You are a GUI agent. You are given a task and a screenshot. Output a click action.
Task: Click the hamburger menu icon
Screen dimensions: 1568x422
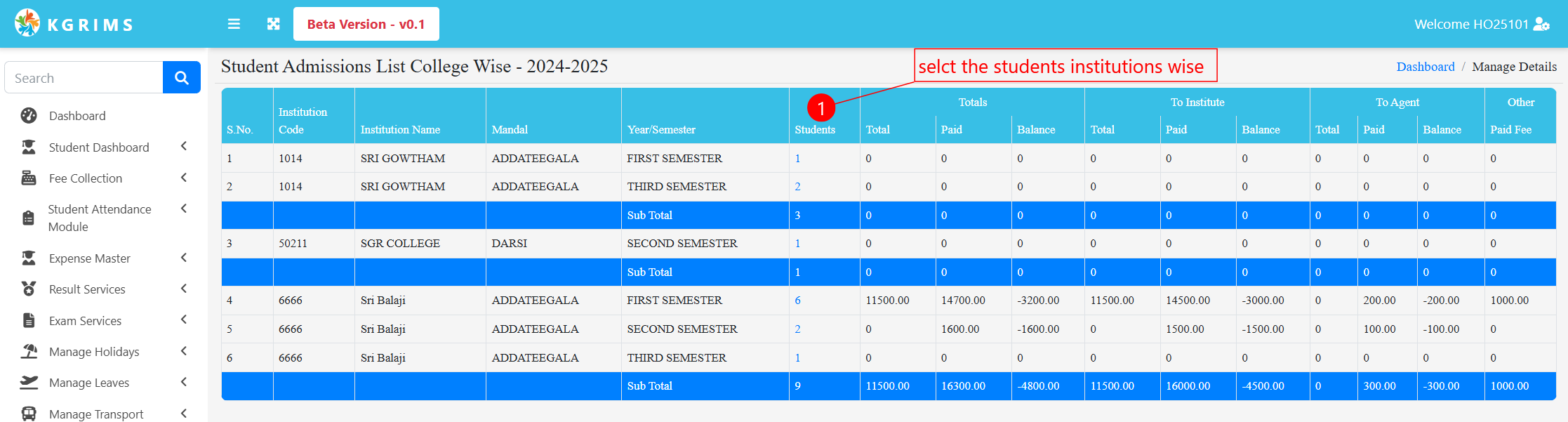click(234, 24)
